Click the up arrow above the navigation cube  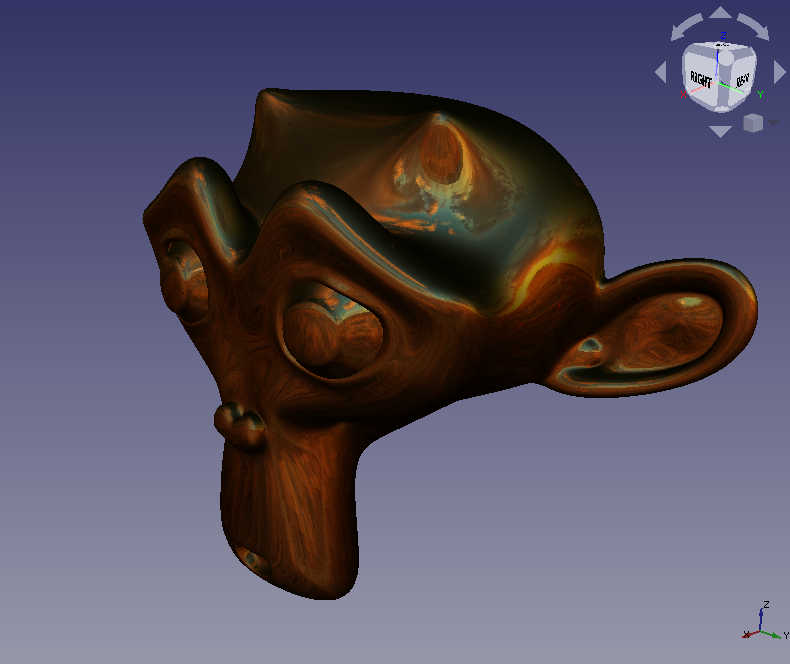click(x=720, y=13)
